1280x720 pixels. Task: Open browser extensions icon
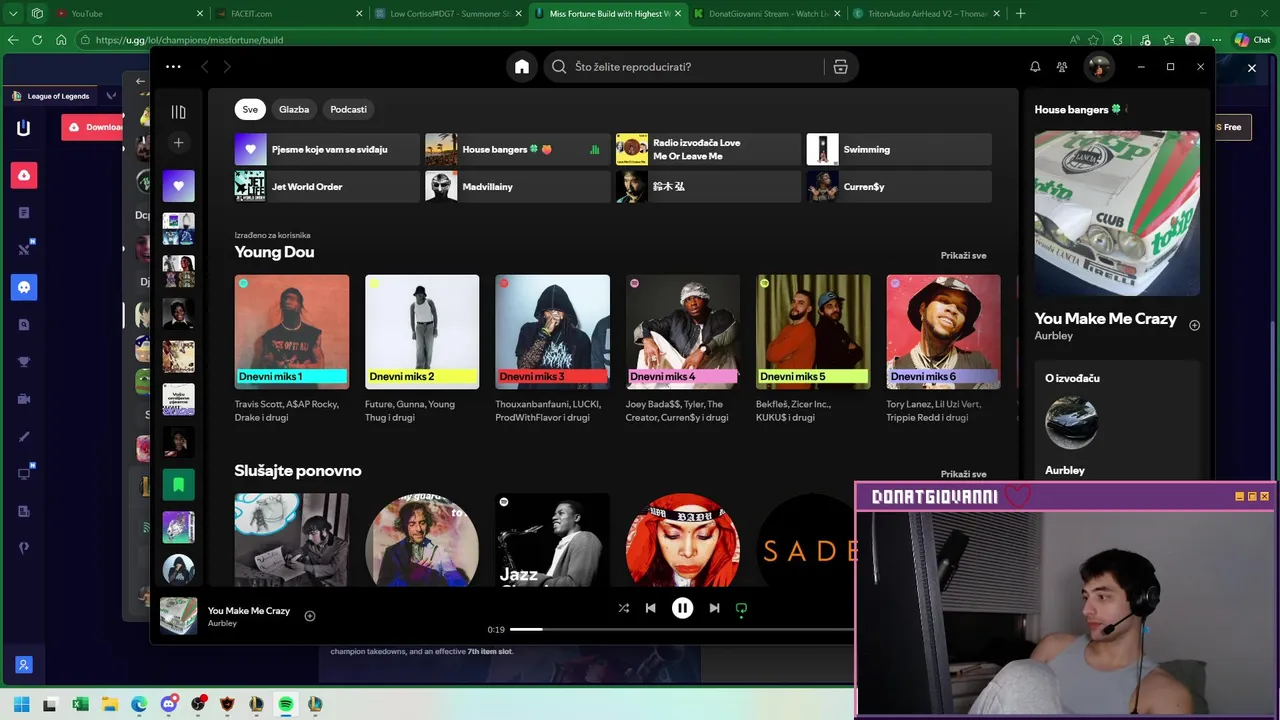click(1117, 40)
